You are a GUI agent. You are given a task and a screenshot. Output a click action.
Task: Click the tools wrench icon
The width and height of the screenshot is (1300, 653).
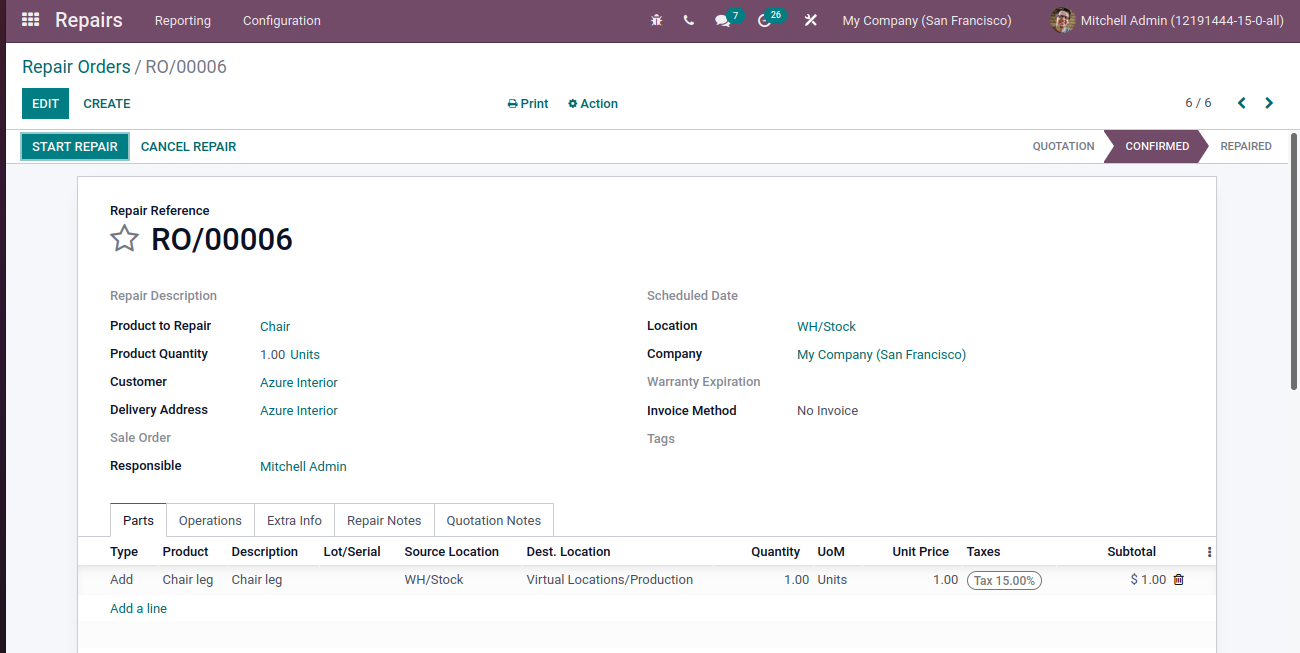click(x=811, y=20)
